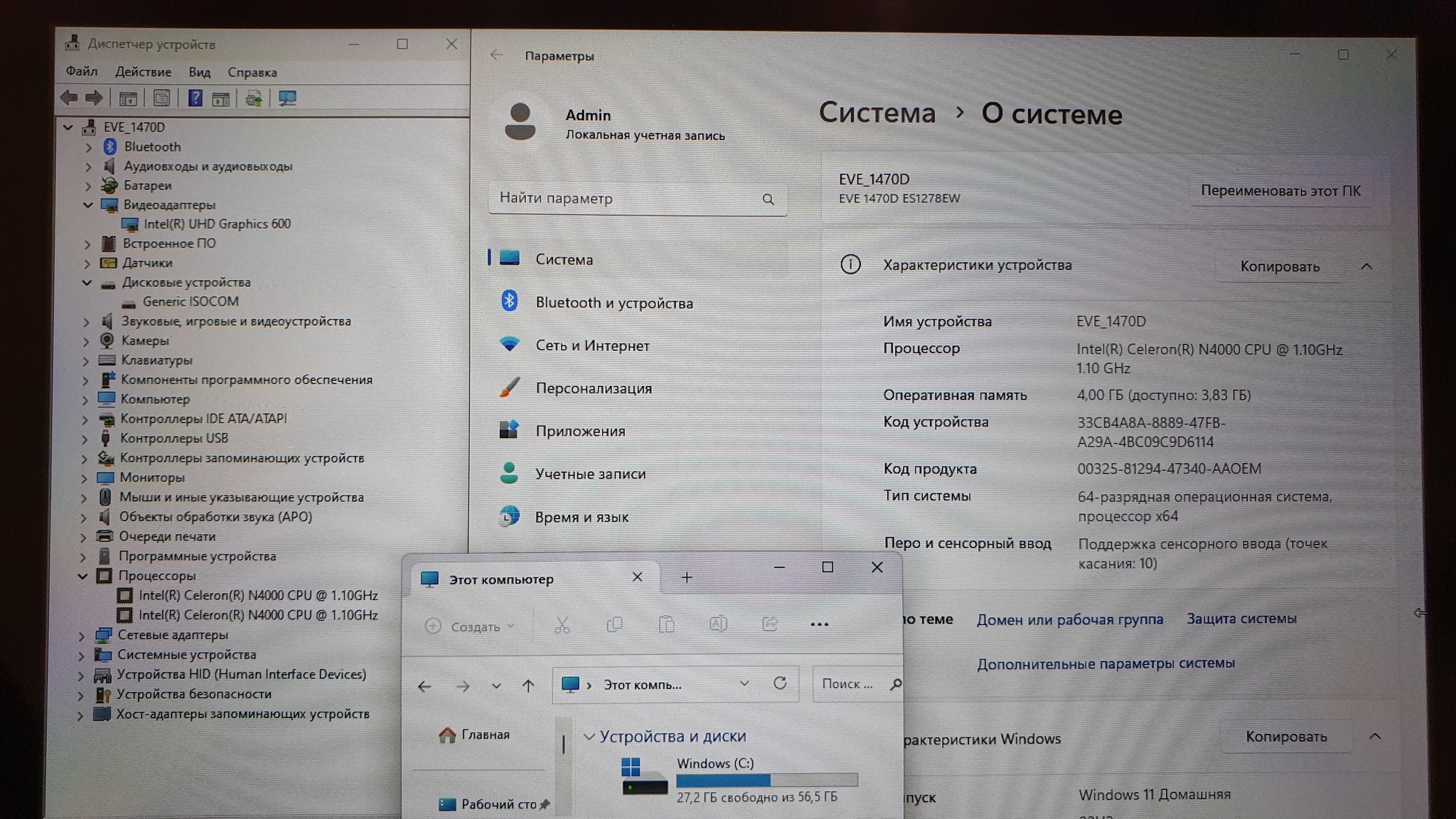The width and height of the screenshot is (1456, 819).
Task: Open the three-dots more menu in Explorer
Action: [x=819, y=625]
